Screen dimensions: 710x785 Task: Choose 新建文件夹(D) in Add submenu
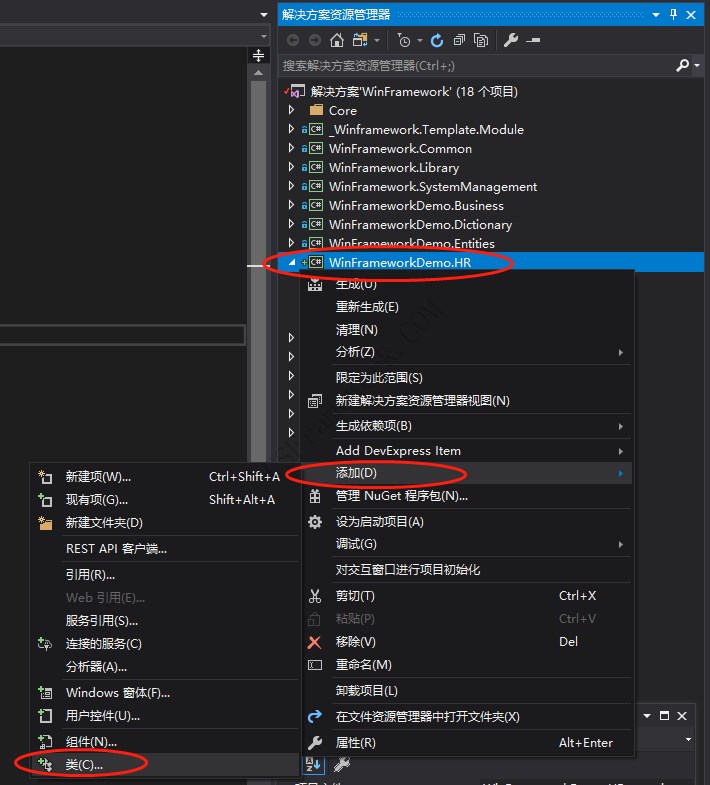[x=165, y=523]
